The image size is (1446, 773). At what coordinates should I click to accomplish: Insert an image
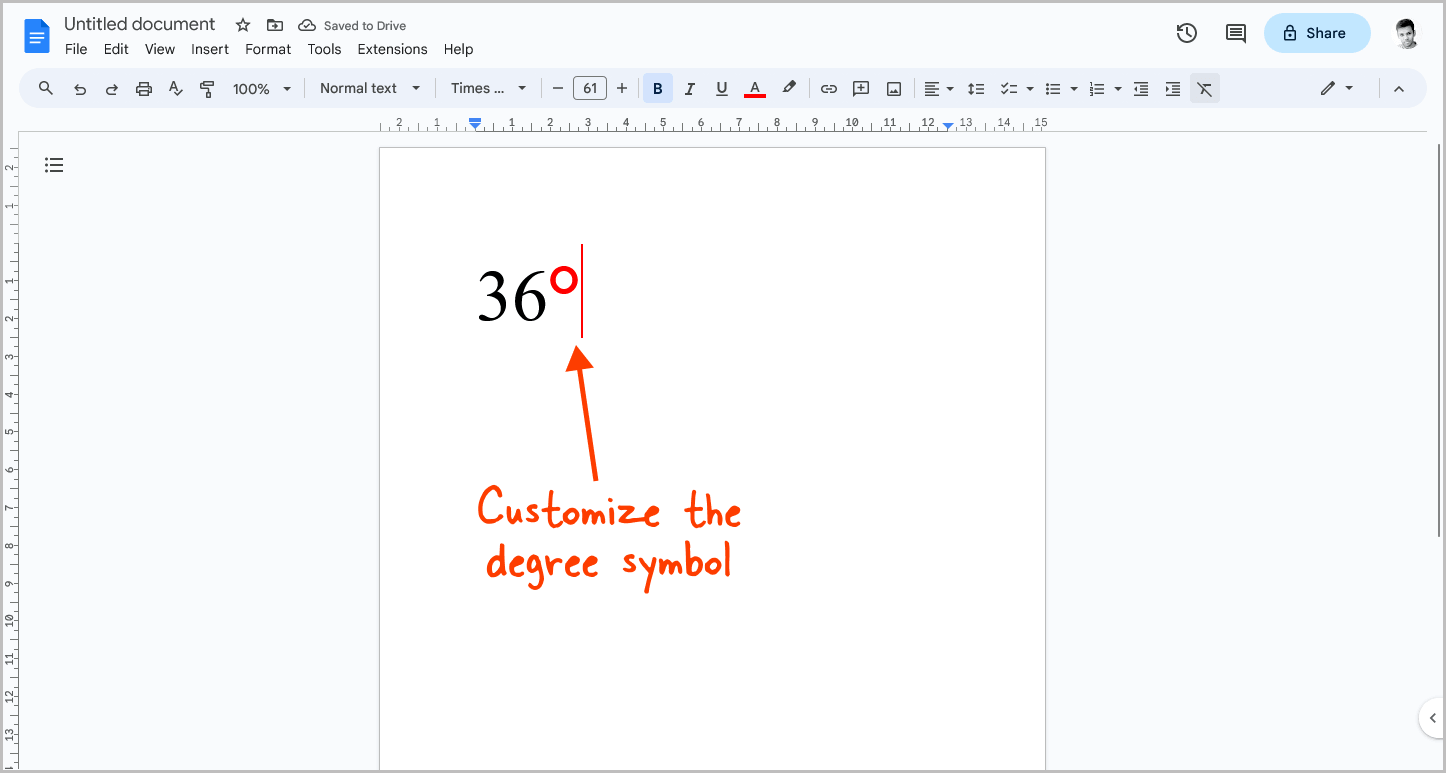[x=892, y=88]
